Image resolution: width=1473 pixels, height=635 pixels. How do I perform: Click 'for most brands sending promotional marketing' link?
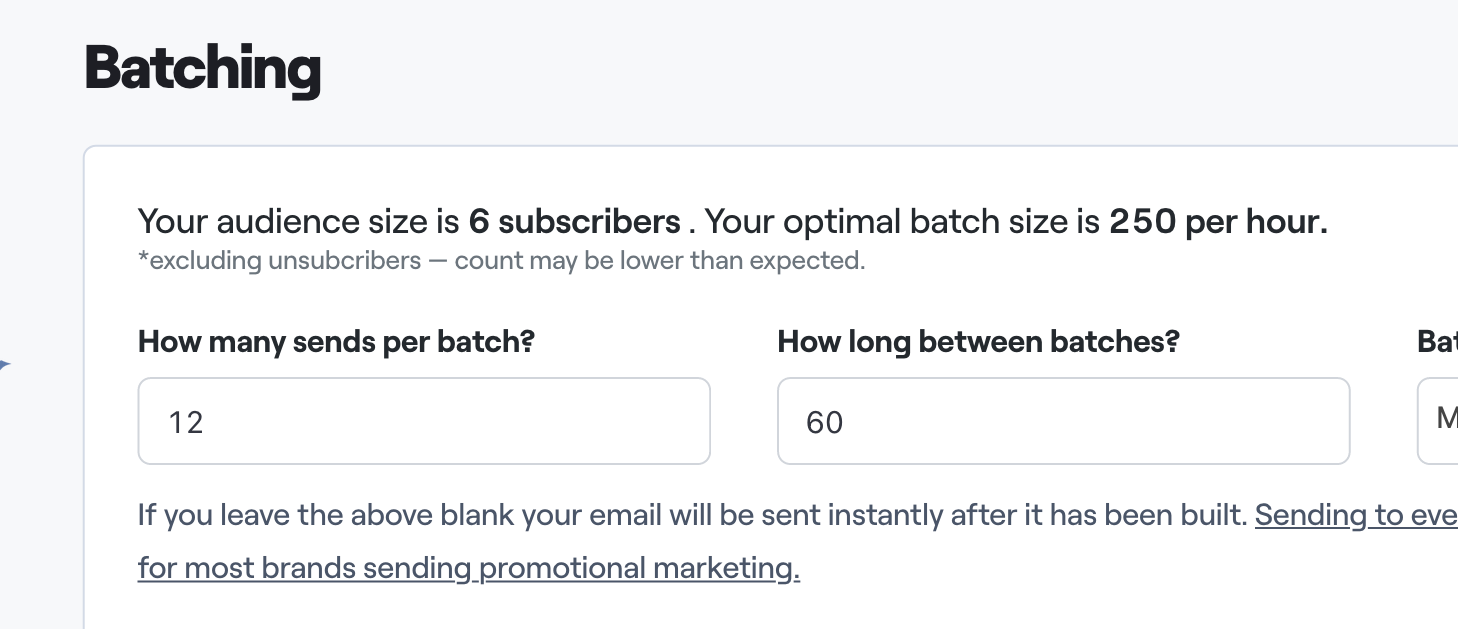(x=468, y=568)
